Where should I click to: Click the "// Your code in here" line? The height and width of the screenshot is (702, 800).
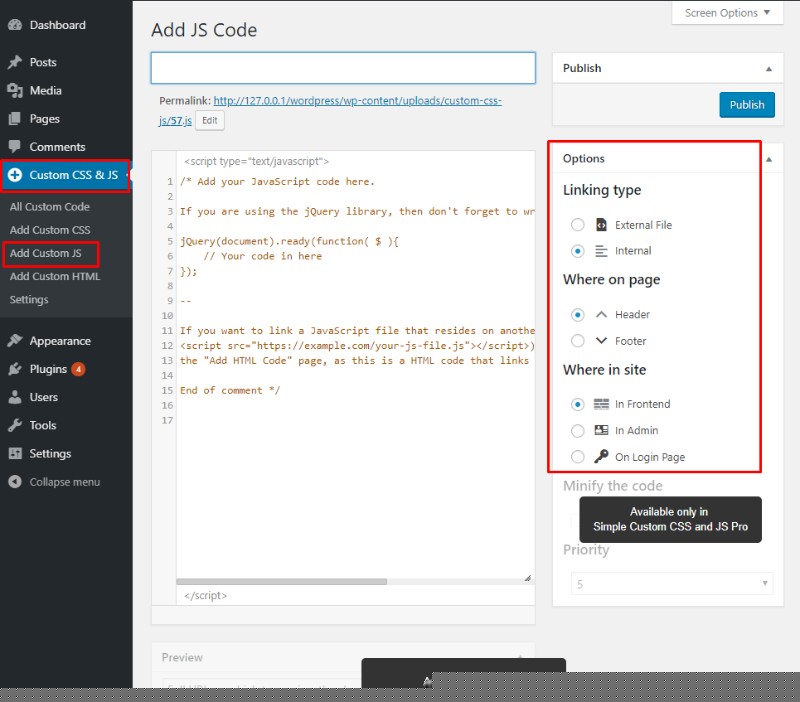263,256
